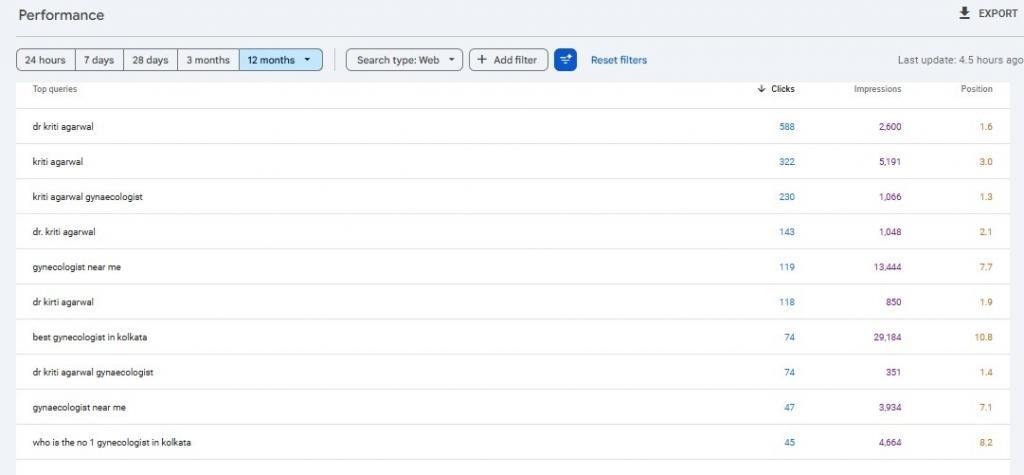Viewport: 1024px width, 475px height.
Task: Click the Export download icon
Action: [x=964, y=13]
